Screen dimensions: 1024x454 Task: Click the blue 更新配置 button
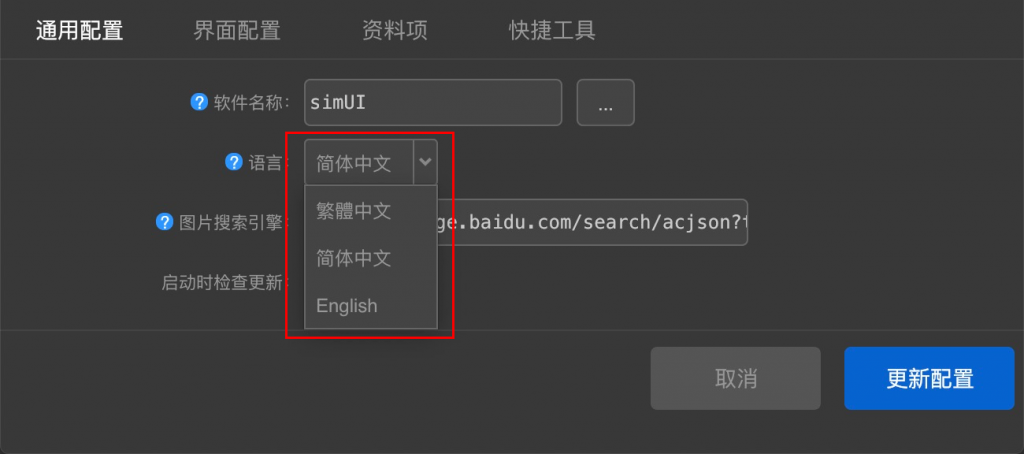click(x=929, y=379)
